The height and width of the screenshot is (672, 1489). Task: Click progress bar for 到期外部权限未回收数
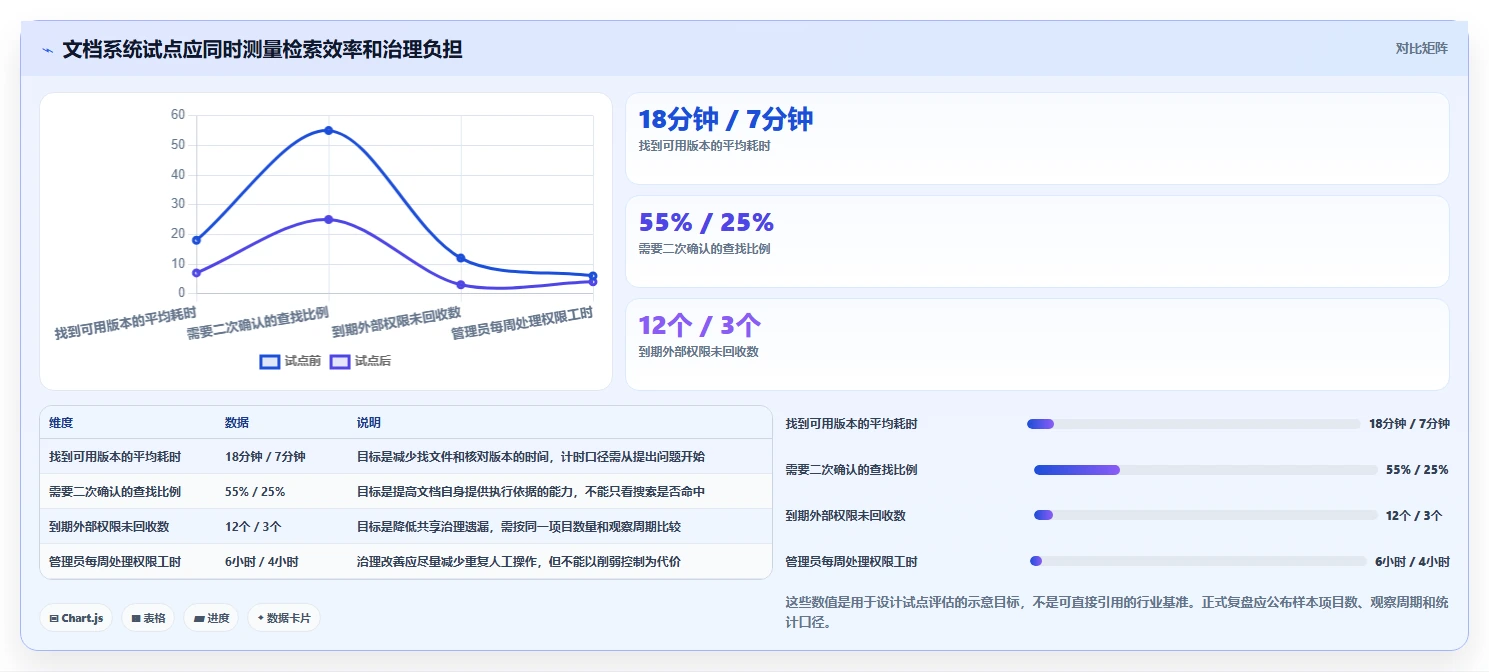[x=1206, y=515]
